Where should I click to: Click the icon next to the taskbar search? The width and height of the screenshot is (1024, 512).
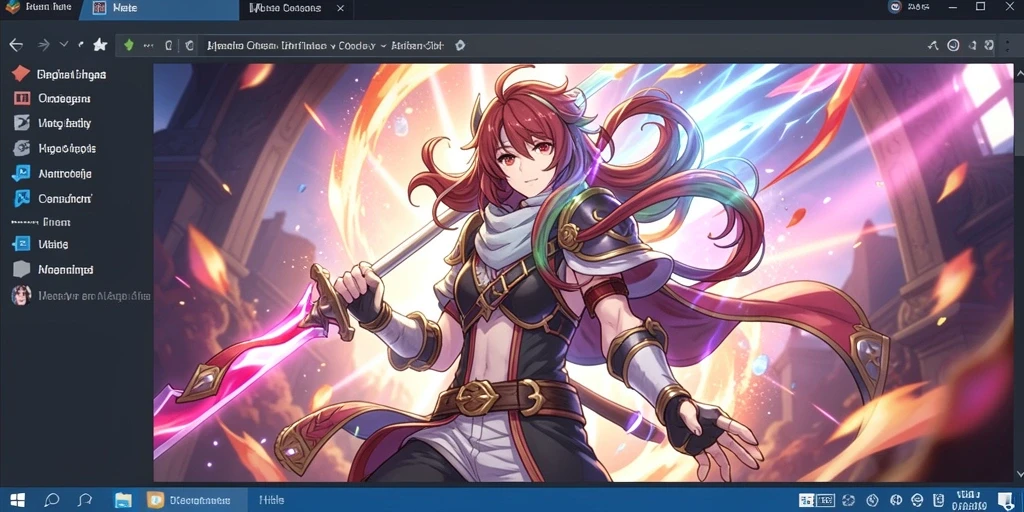tap(84, 500)
